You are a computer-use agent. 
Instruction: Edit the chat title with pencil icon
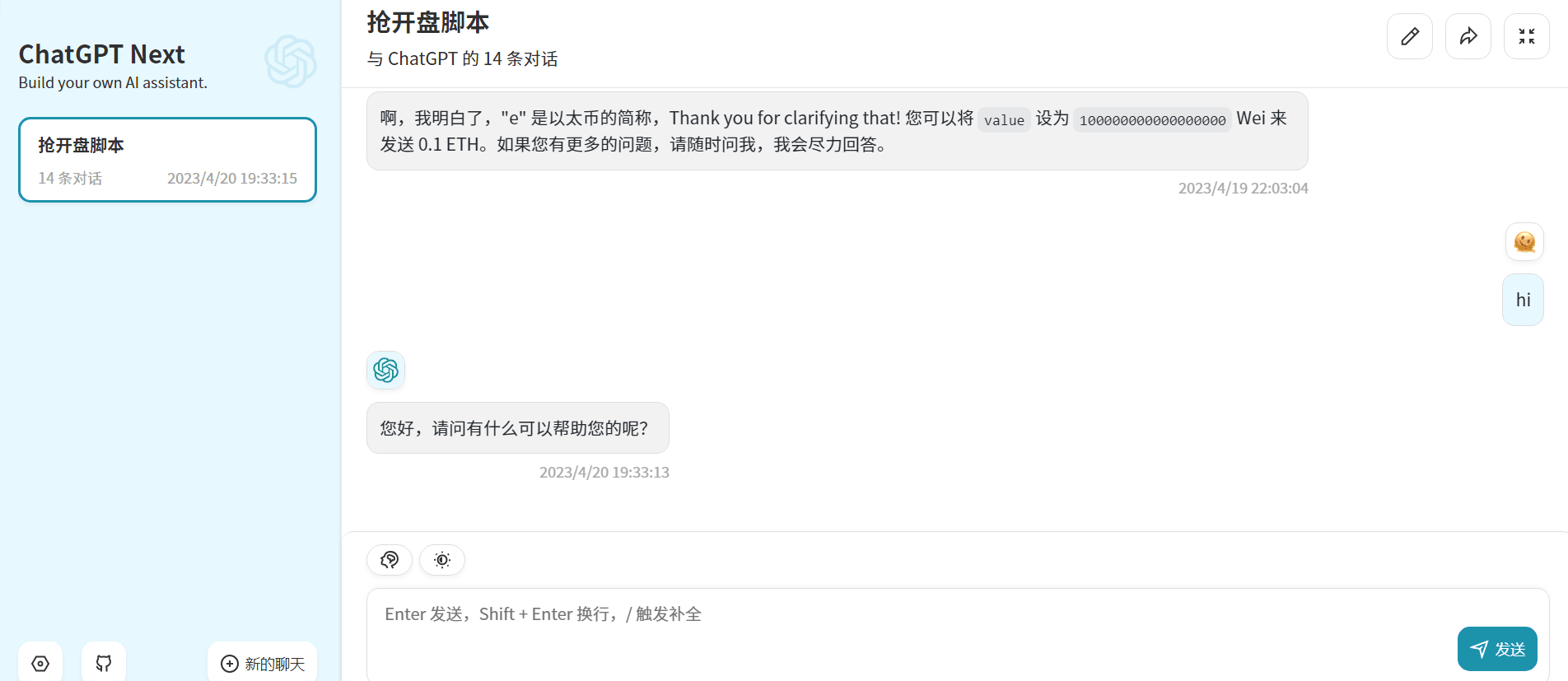click(1409, 36)
